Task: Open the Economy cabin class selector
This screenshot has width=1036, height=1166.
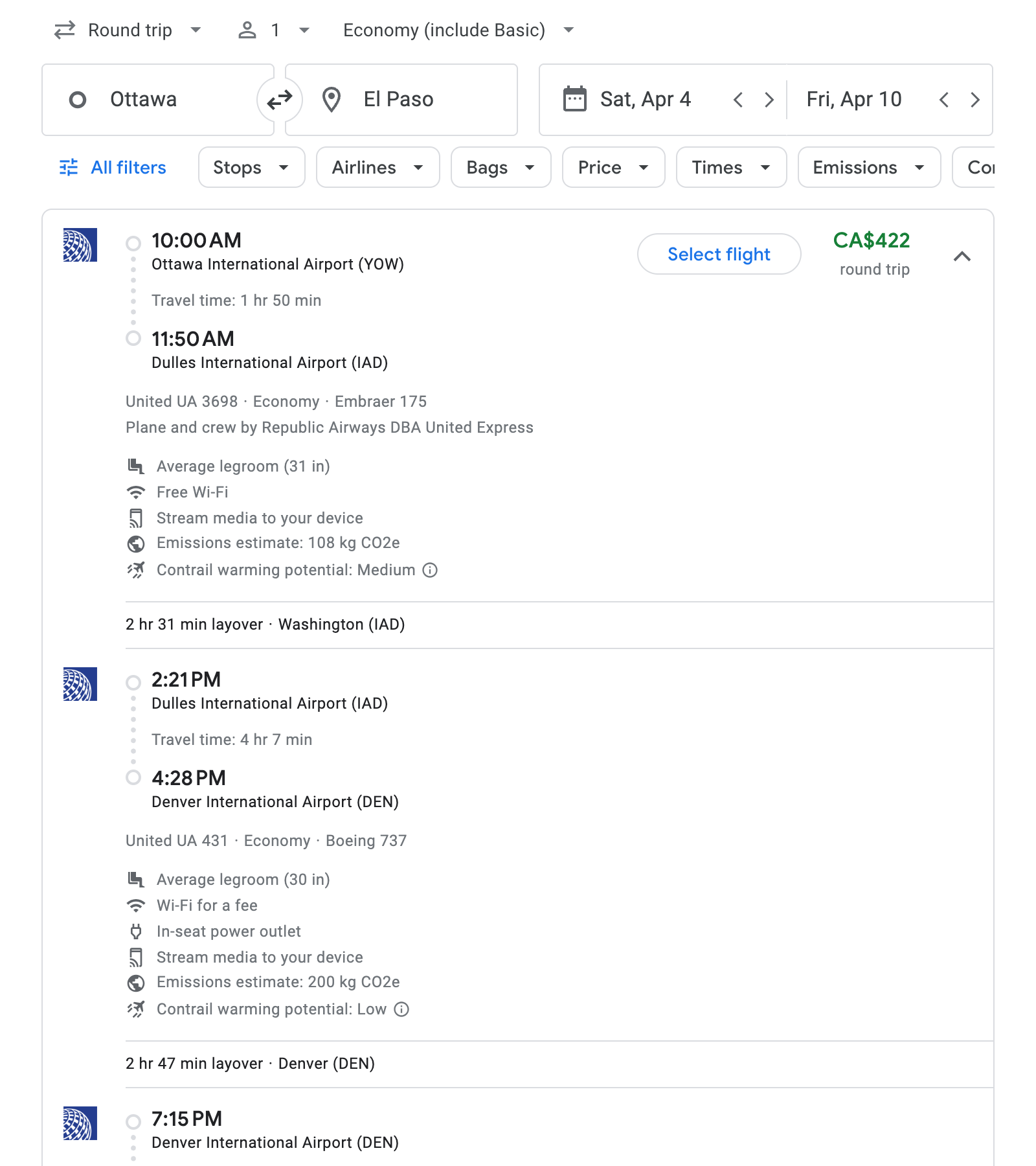Action: (456, 29)
